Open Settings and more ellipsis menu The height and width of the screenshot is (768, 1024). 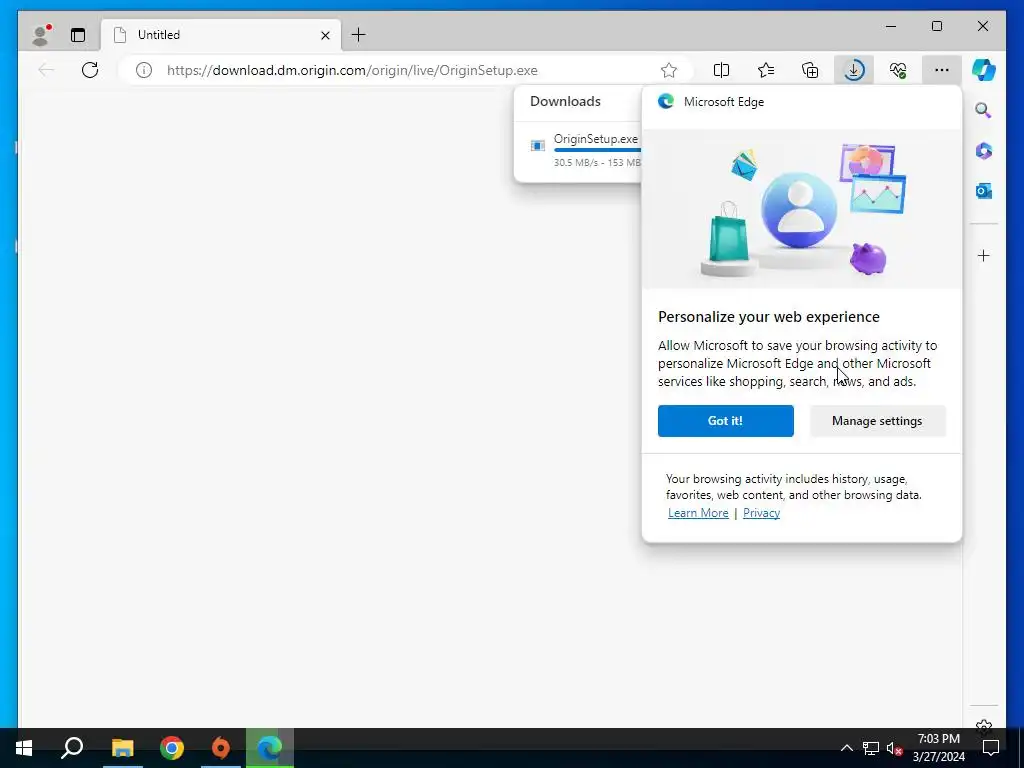942,70
